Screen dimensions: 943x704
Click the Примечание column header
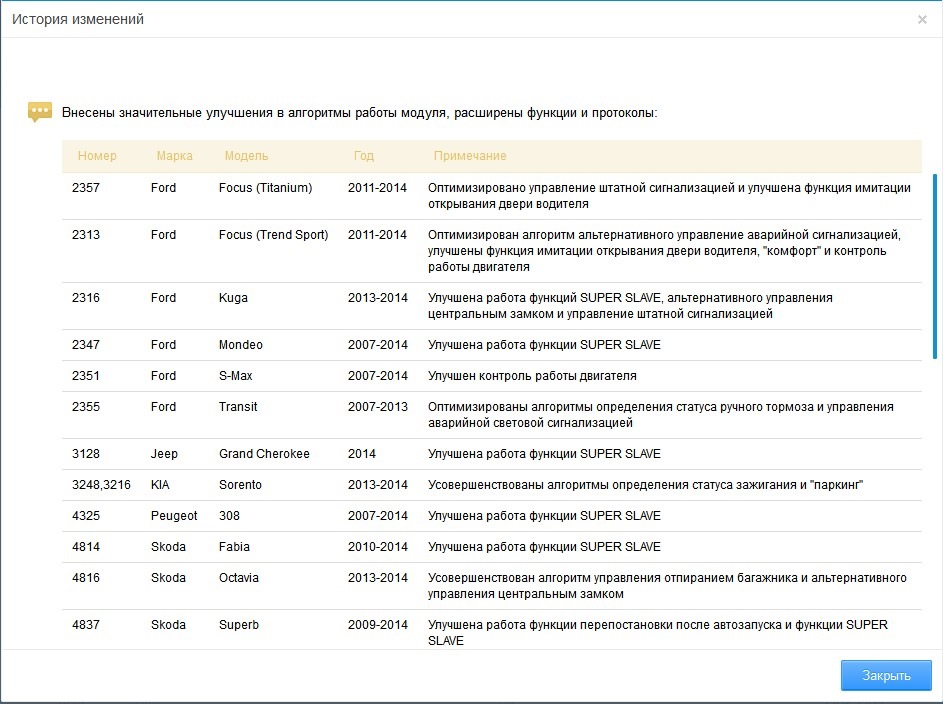[x=470, y=156]
